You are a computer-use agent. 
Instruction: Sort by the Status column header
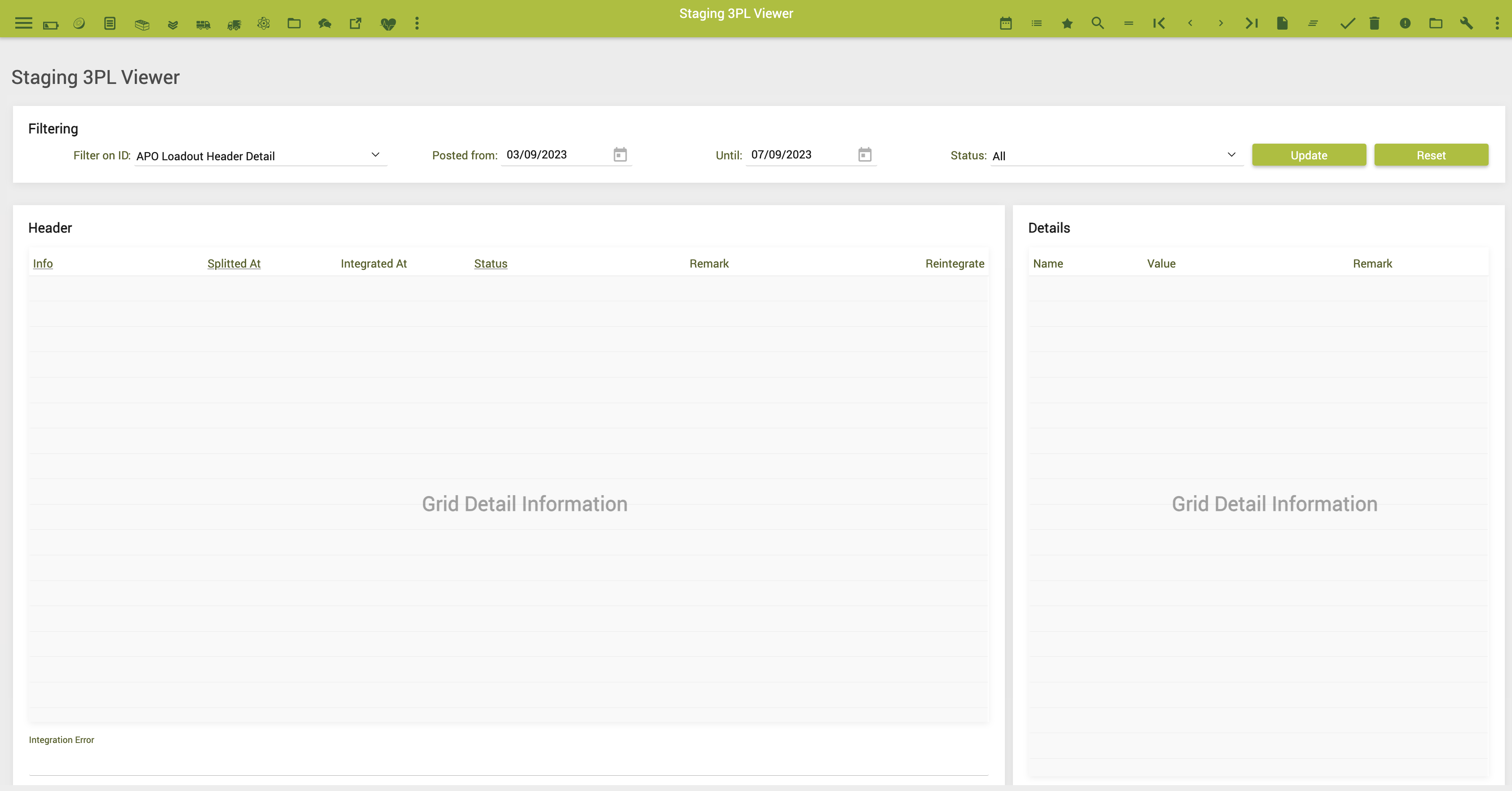click(491, 264)
